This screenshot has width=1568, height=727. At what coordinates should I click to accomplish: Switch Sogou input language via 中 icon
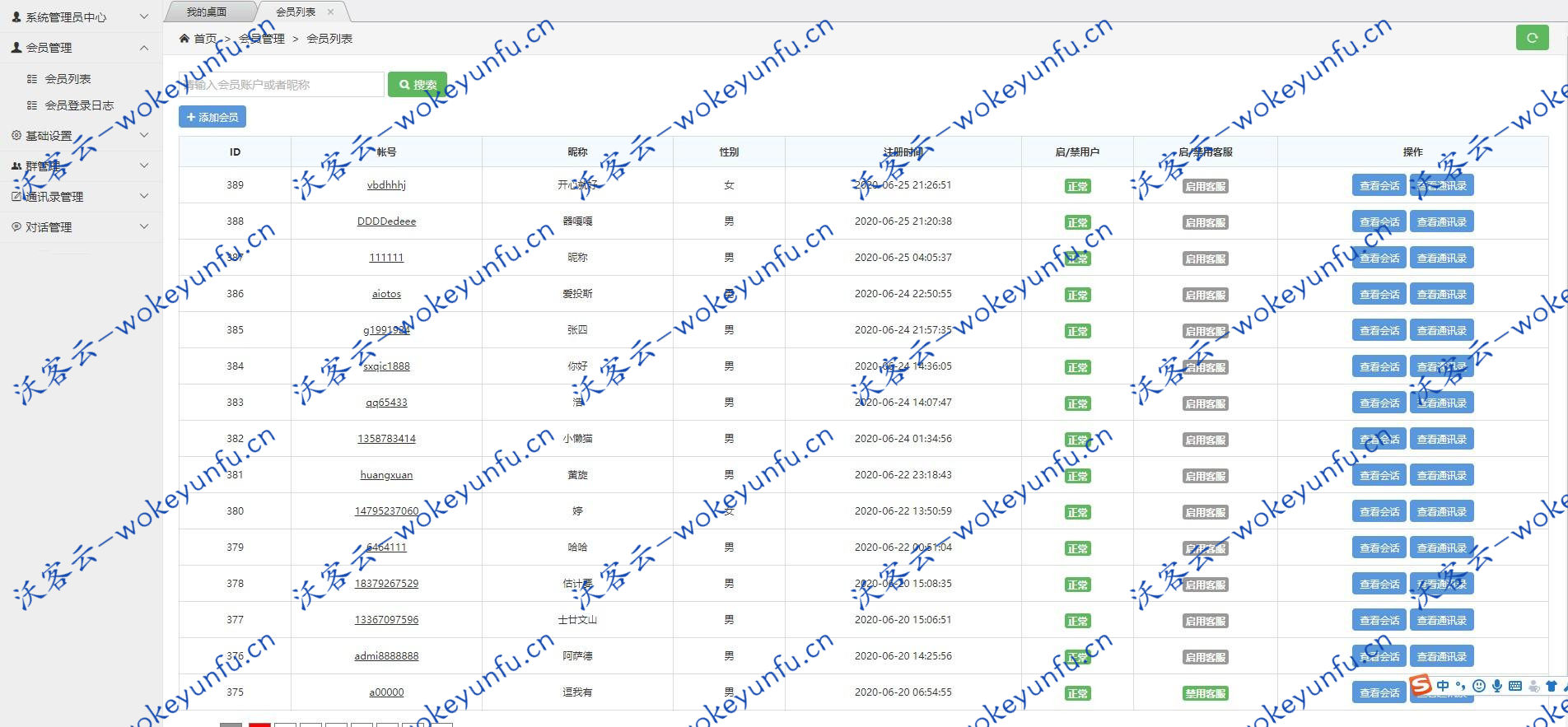point(1443,686)
